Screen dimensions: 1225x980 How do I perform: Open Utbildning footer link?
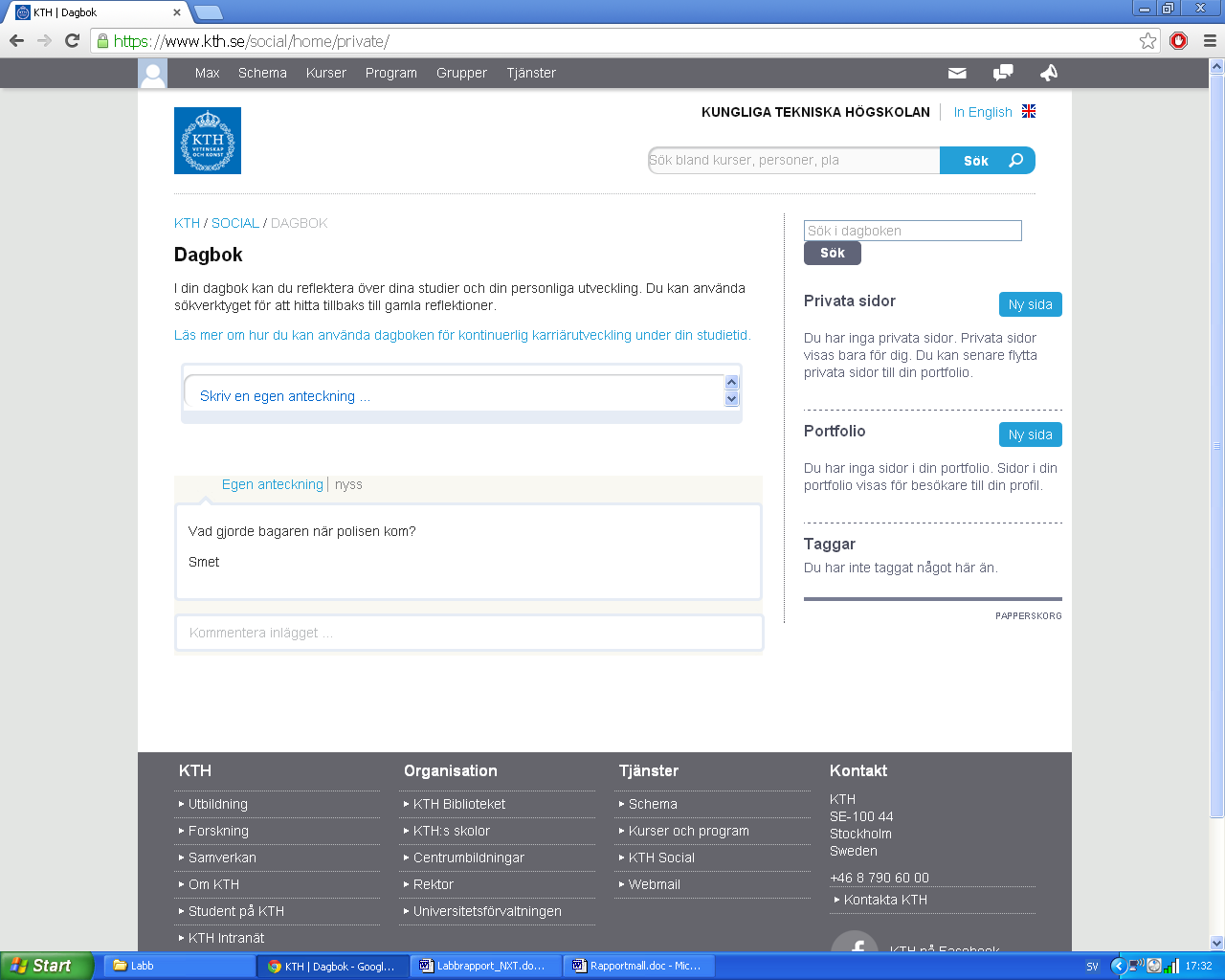tap(218, 804)
